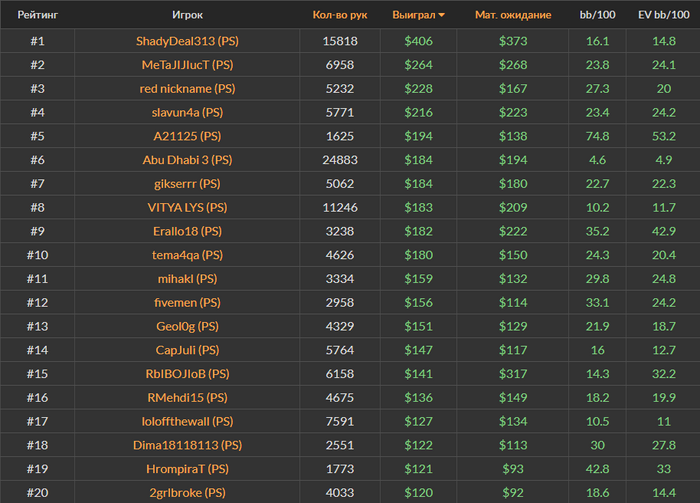This screenshot has height=503, width=700.
Task: Open VITYA LYS (PS) player page
Action: tap(187, 208)
